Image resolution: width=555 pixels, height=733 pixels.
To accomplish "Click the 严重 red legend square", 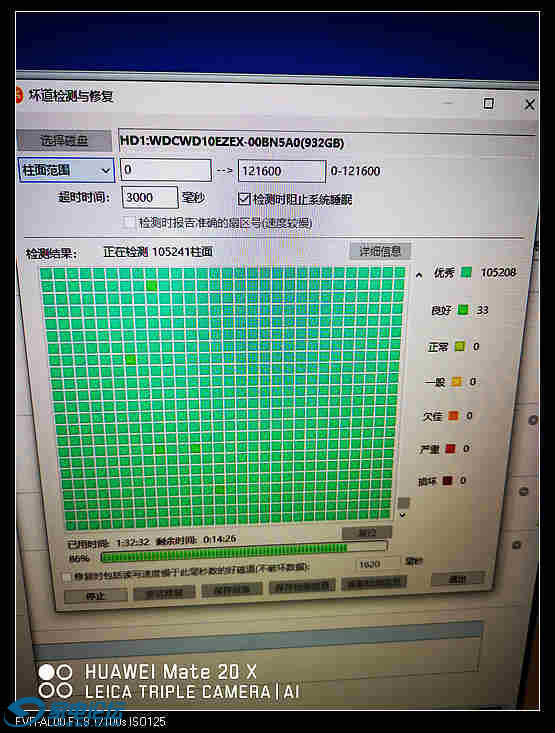I will (450, 448).
